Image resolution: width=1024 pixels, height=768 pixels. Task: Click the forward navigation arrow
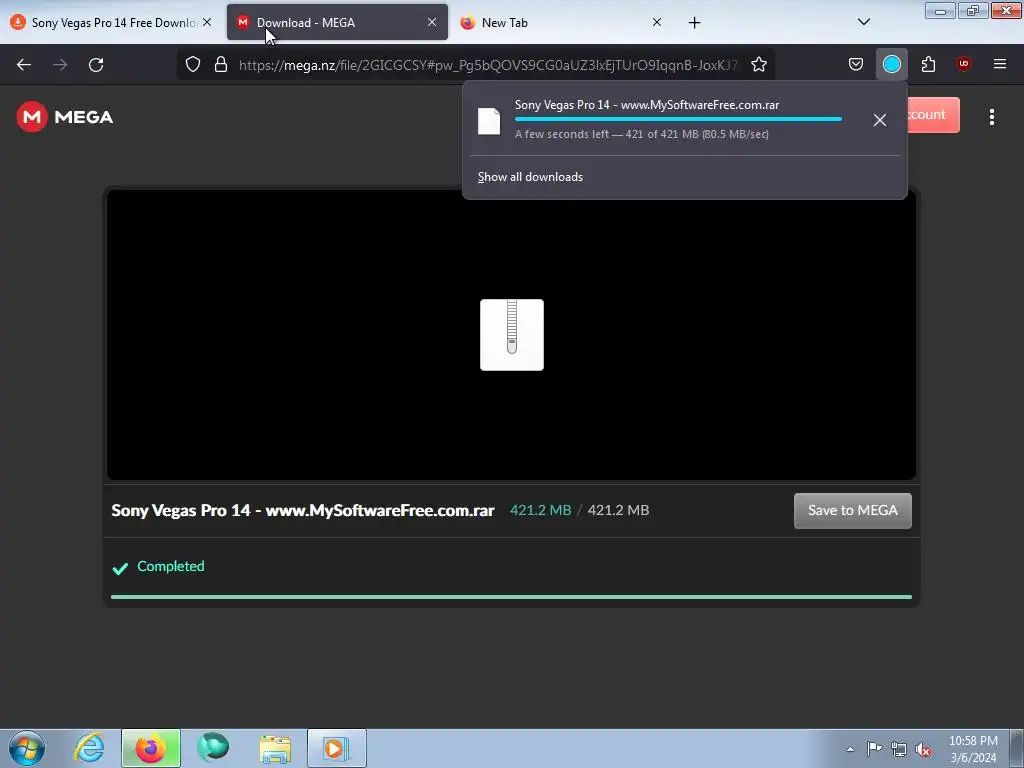[x=60, y=65]
